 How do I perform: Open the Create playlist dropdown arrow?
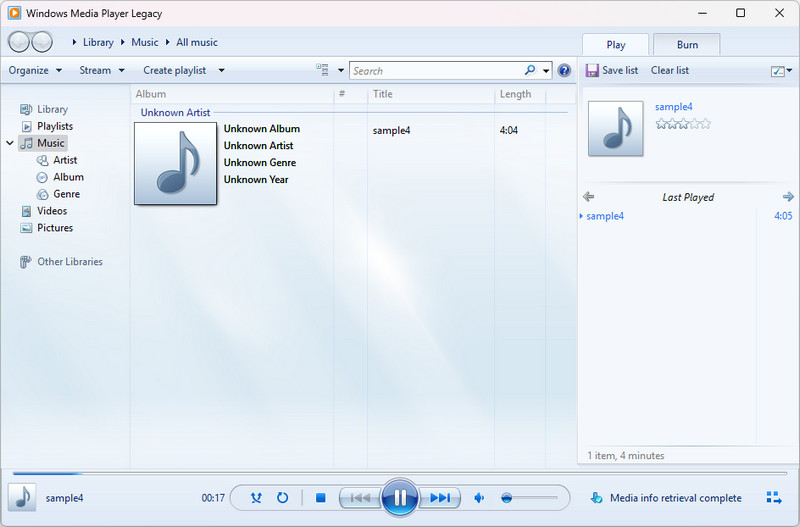tap(221, 70)
